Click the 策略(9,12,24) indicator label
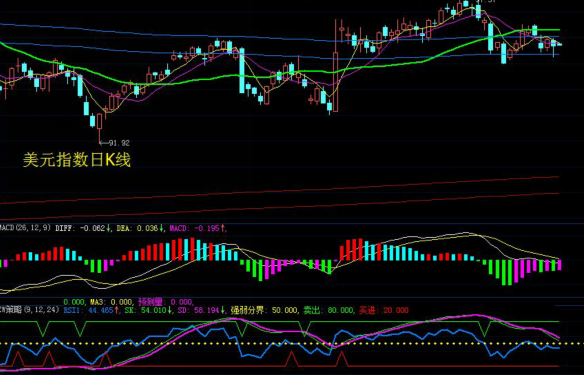 point(29,310)
